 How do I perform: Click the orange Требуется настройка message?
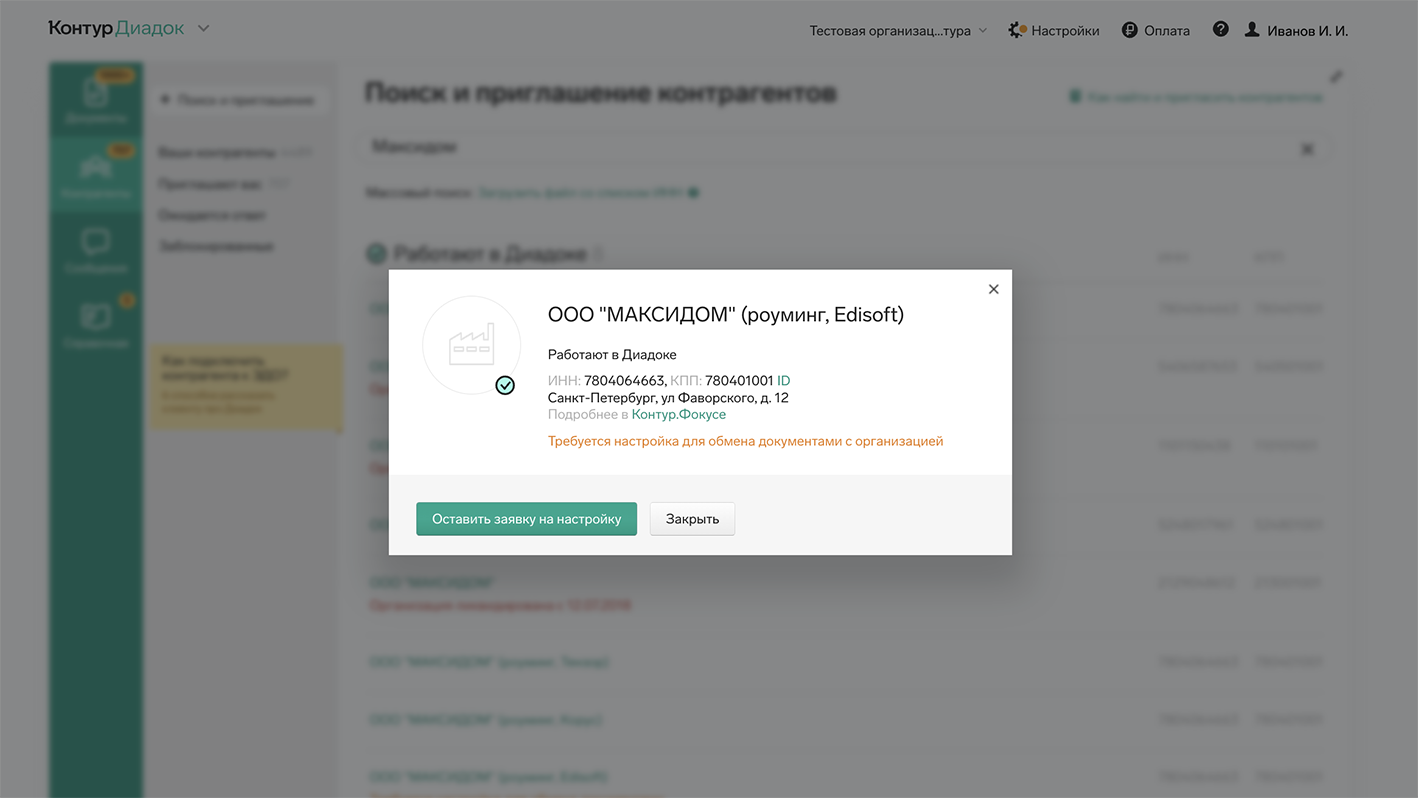(745, 441)
